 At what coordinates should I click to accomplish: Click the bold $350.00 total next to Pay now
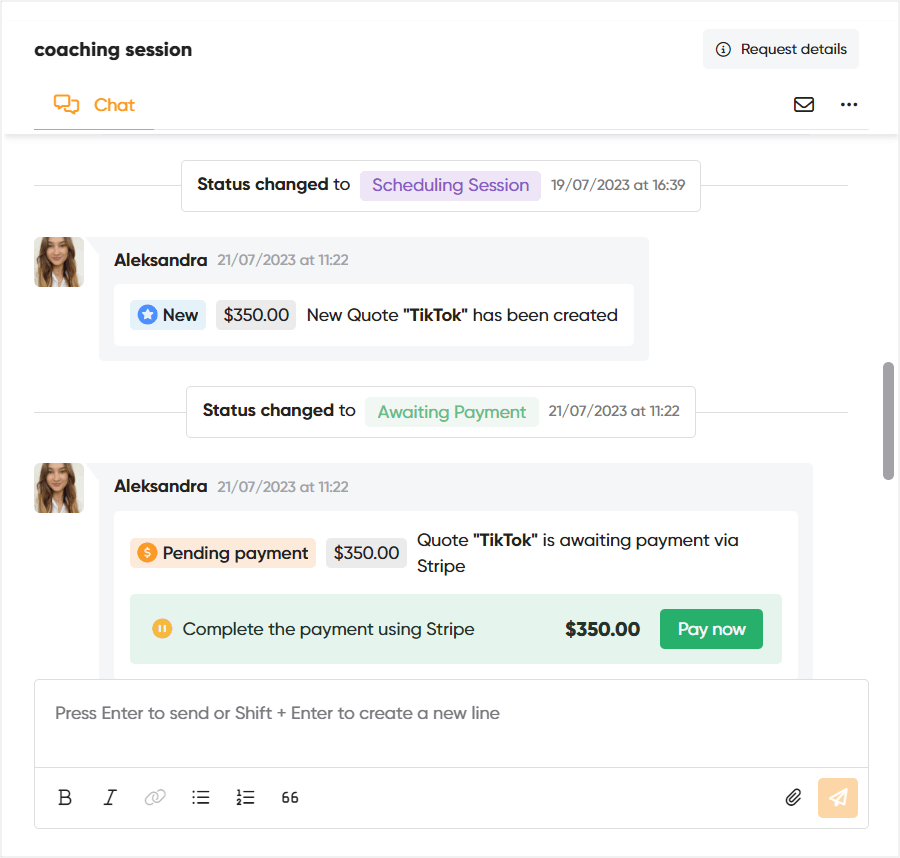[x=602, y=629]
